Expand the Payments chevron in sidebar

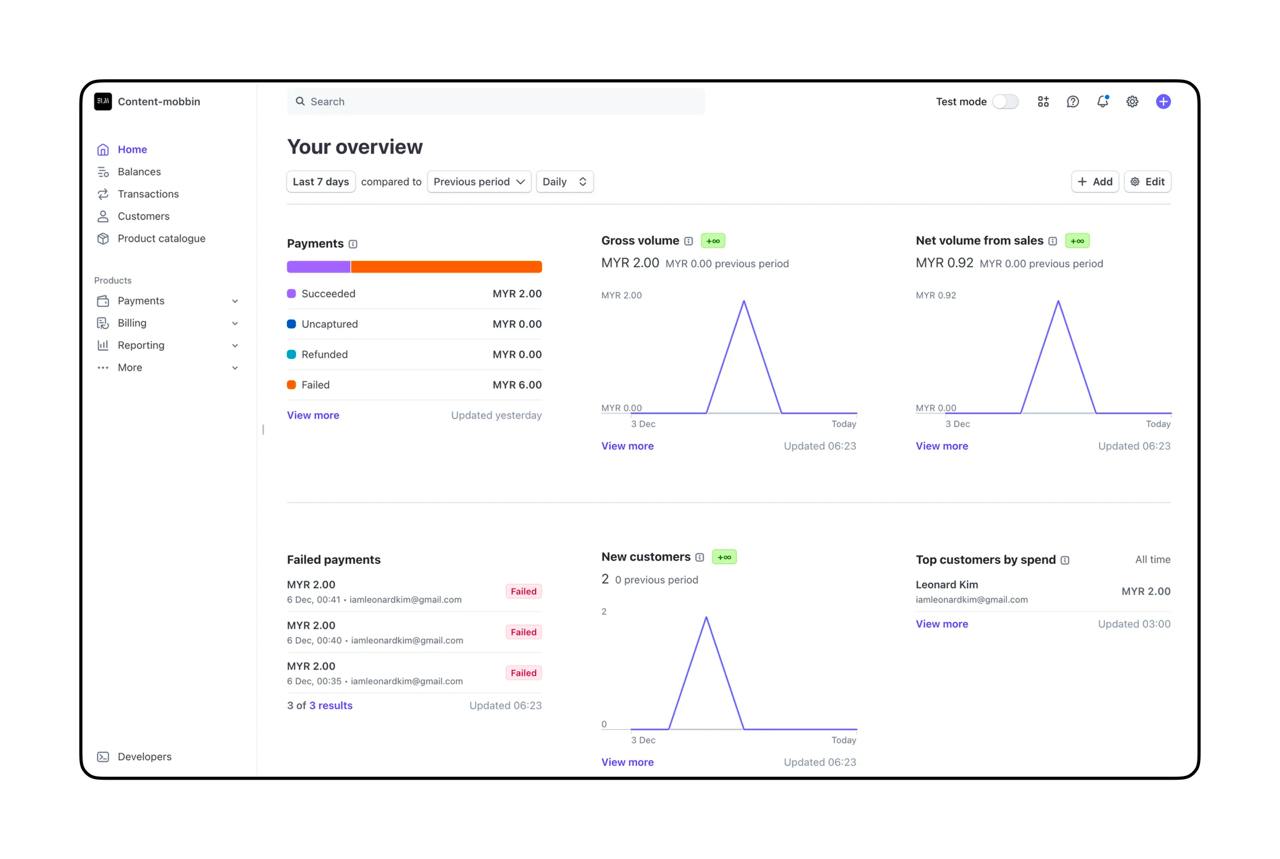coord(235,301)
